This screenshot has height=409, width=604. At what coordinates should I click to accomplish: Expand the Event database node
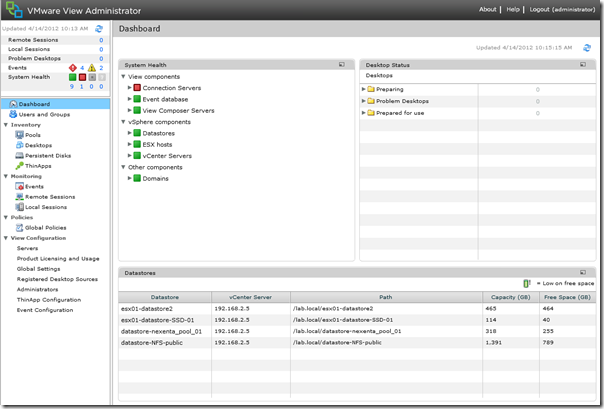(129, 99)
